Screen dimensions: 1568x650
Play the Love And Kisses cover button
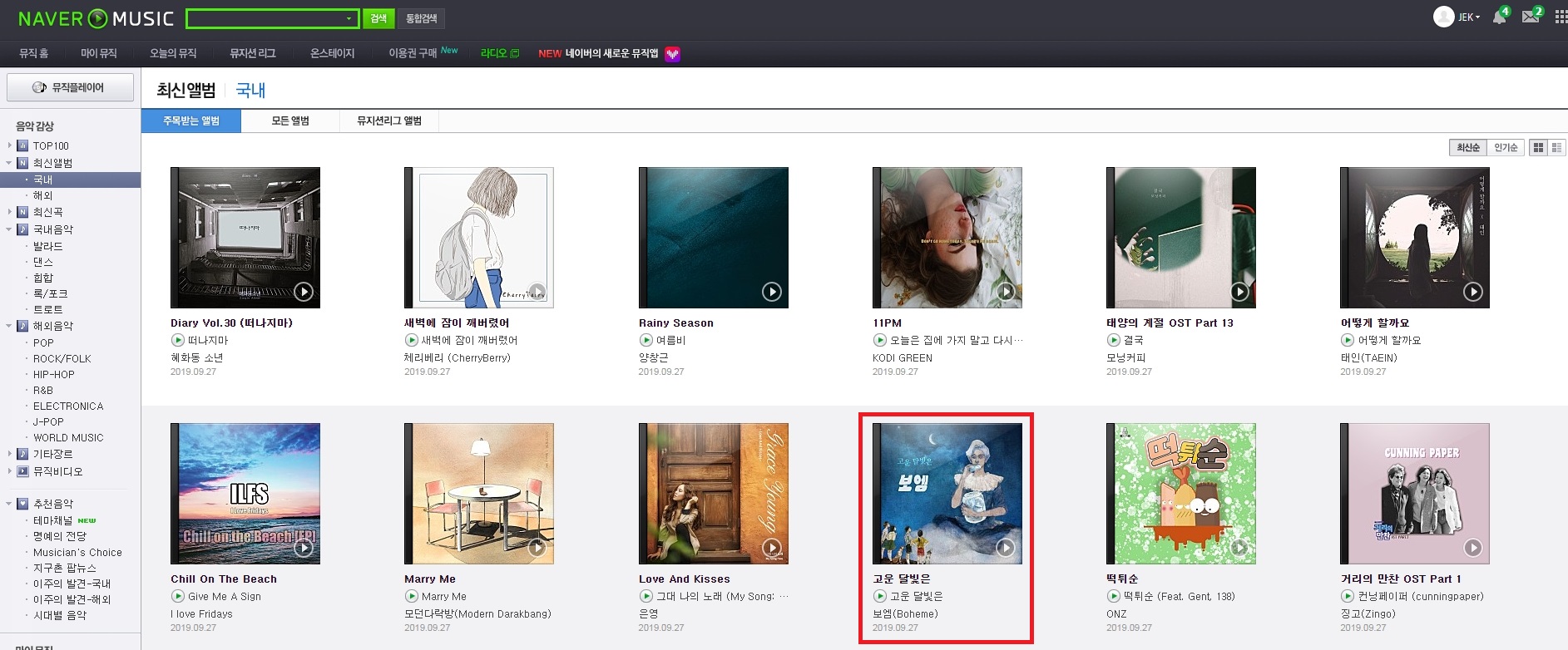pos(772,548)
